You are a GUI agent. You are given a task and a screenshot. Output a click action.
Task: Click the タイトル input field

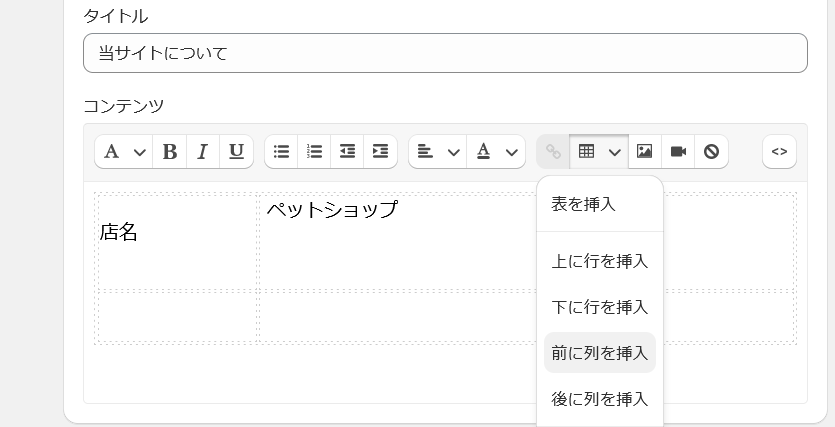click(x=445, y=53)
